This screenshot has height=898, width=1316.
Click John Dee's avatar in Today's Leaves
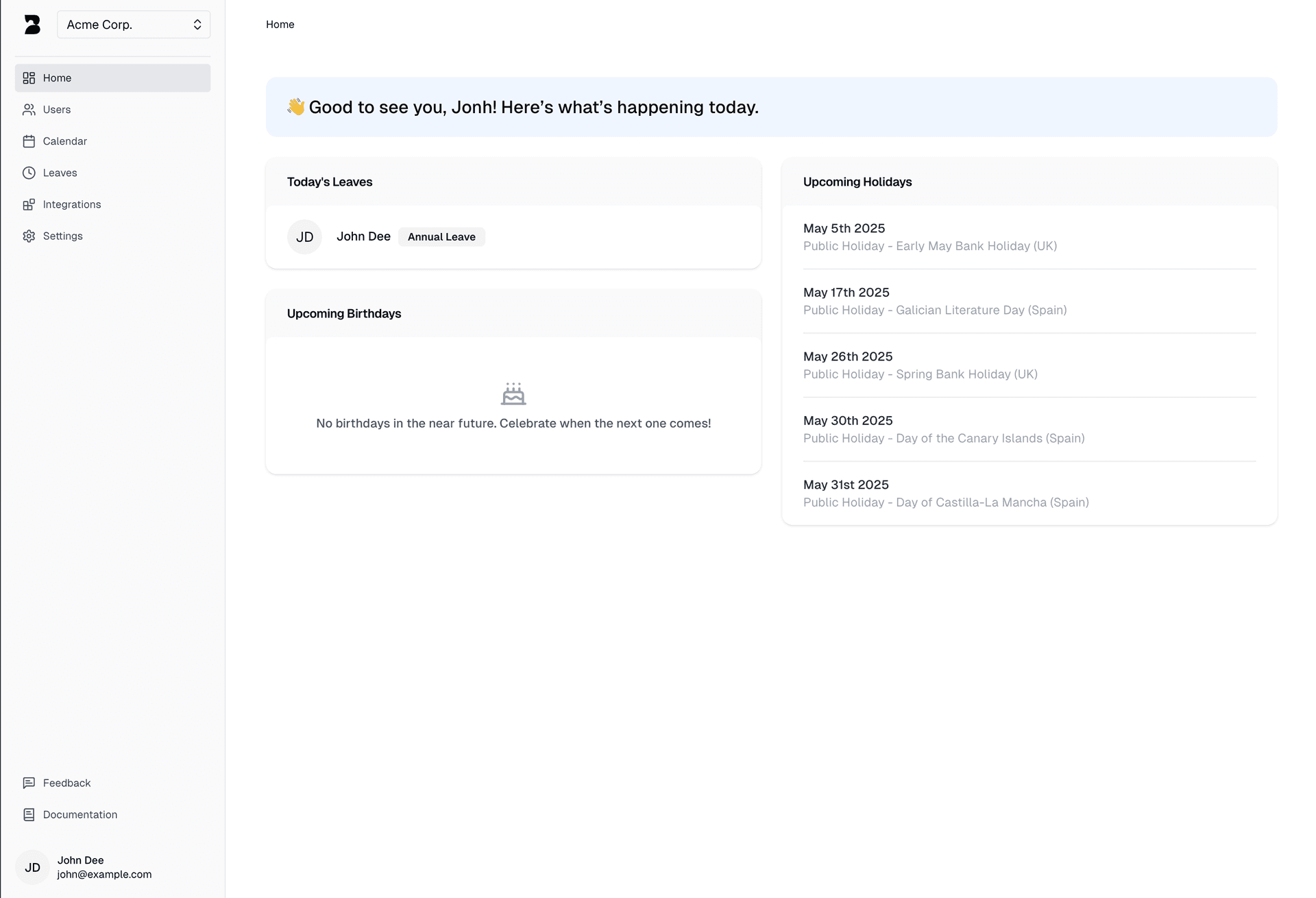[304, 236]
